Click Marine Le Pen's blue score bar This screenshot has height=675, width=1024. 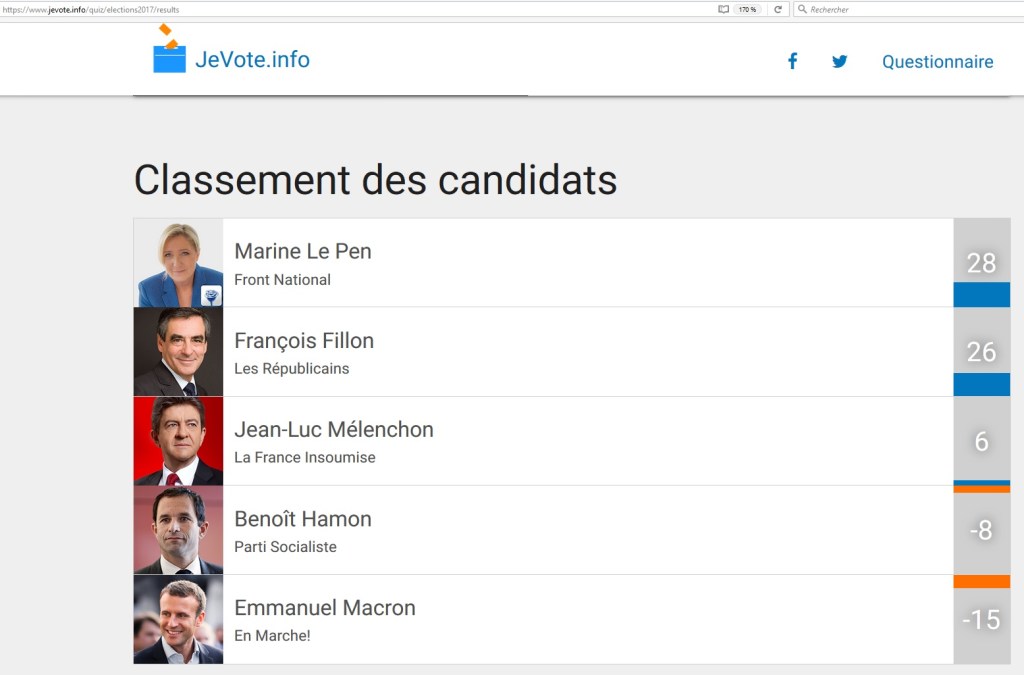coord(981,294)
